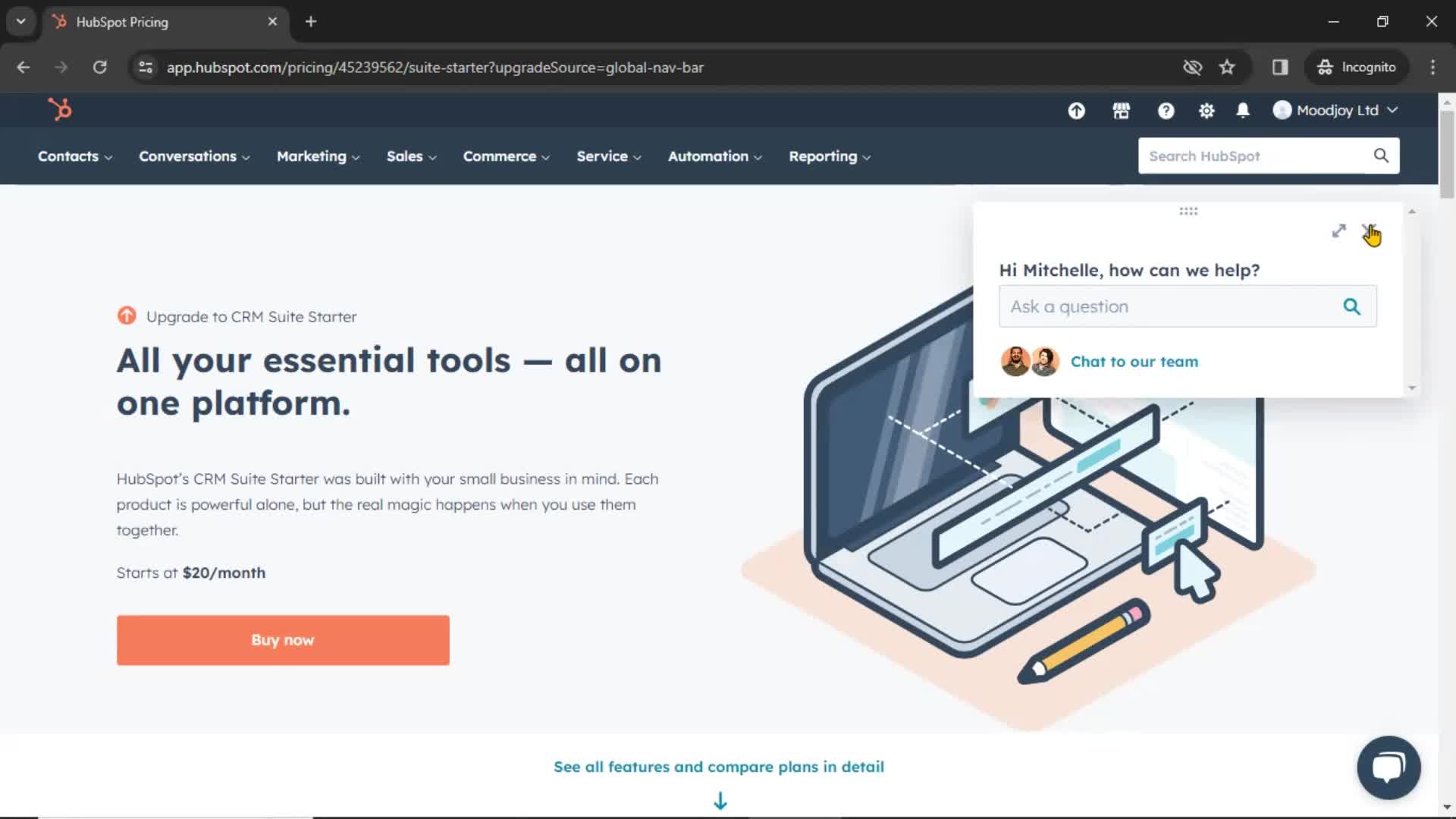Click Chat to our team link

(x=1134, y=361)
